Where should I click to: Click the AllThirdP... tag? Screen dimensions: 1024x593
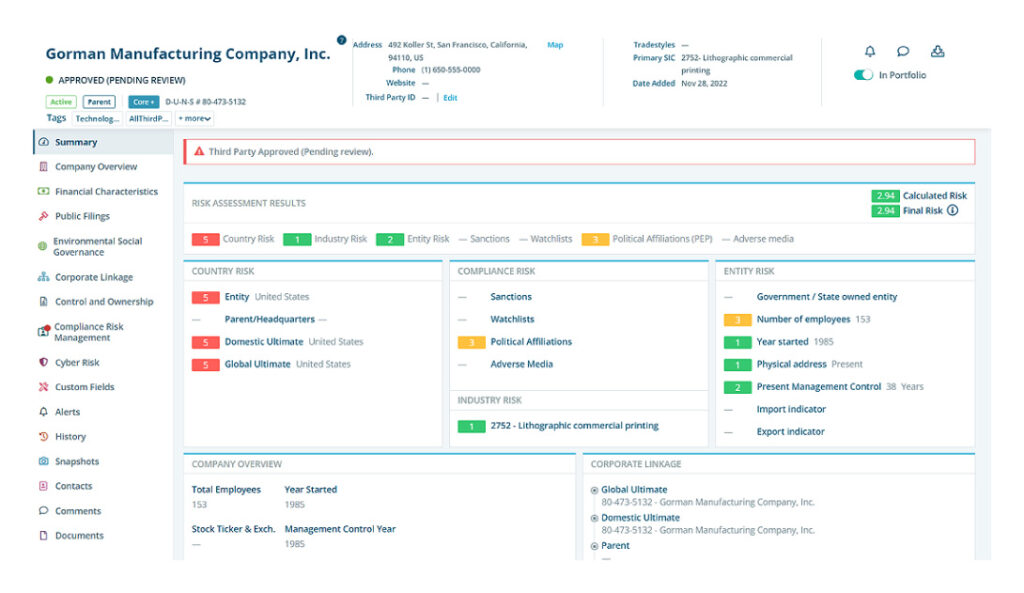coord(148,119)
